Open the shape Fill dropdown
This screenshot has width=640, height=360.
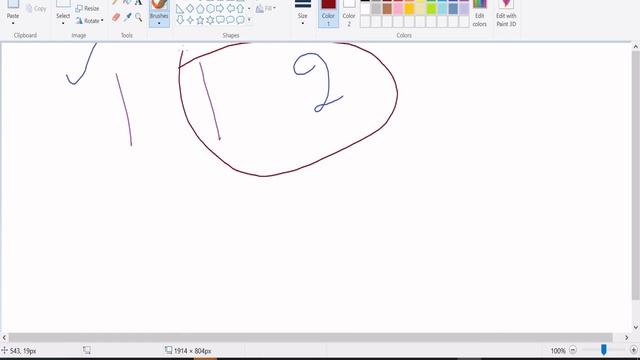tap(266, 8)
